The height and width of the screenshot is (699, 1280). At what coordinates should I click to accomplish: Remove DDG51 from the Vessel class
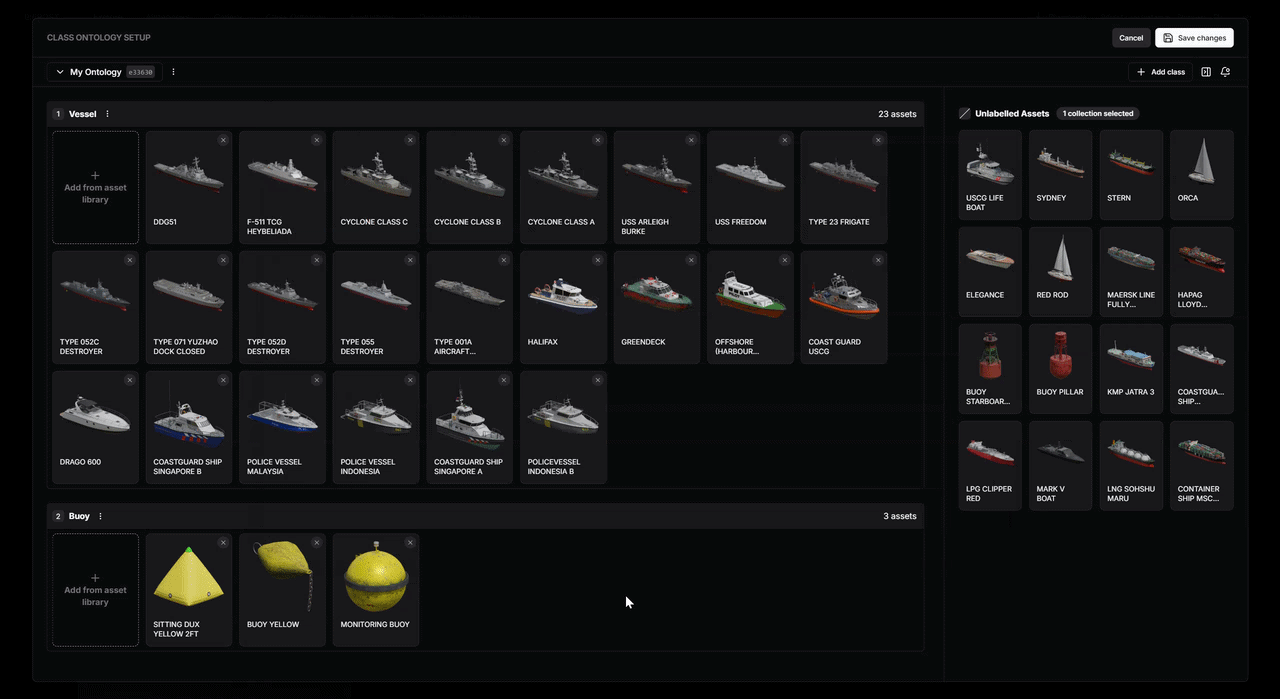[x=223, y=140]
